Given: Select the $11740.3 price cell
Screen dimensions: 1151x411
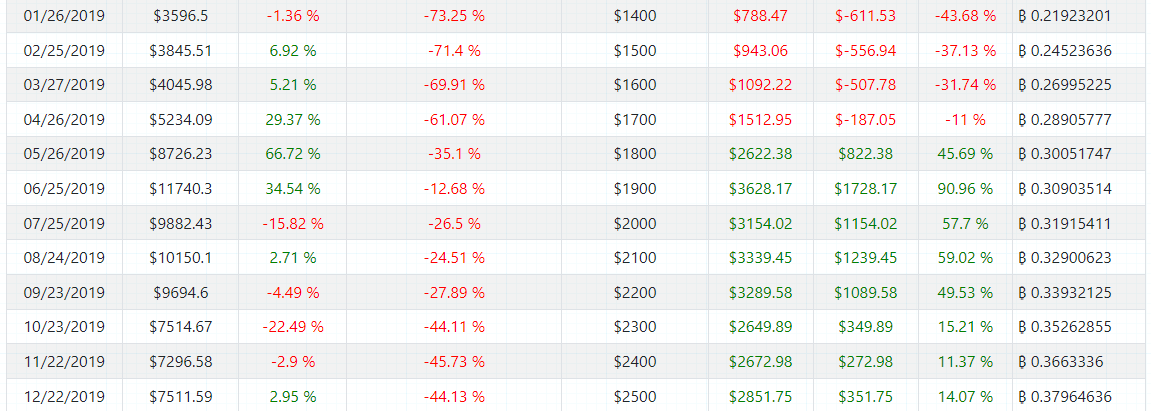Looking at the screenshot, I should pyautogui.click(x=181, y=189).
